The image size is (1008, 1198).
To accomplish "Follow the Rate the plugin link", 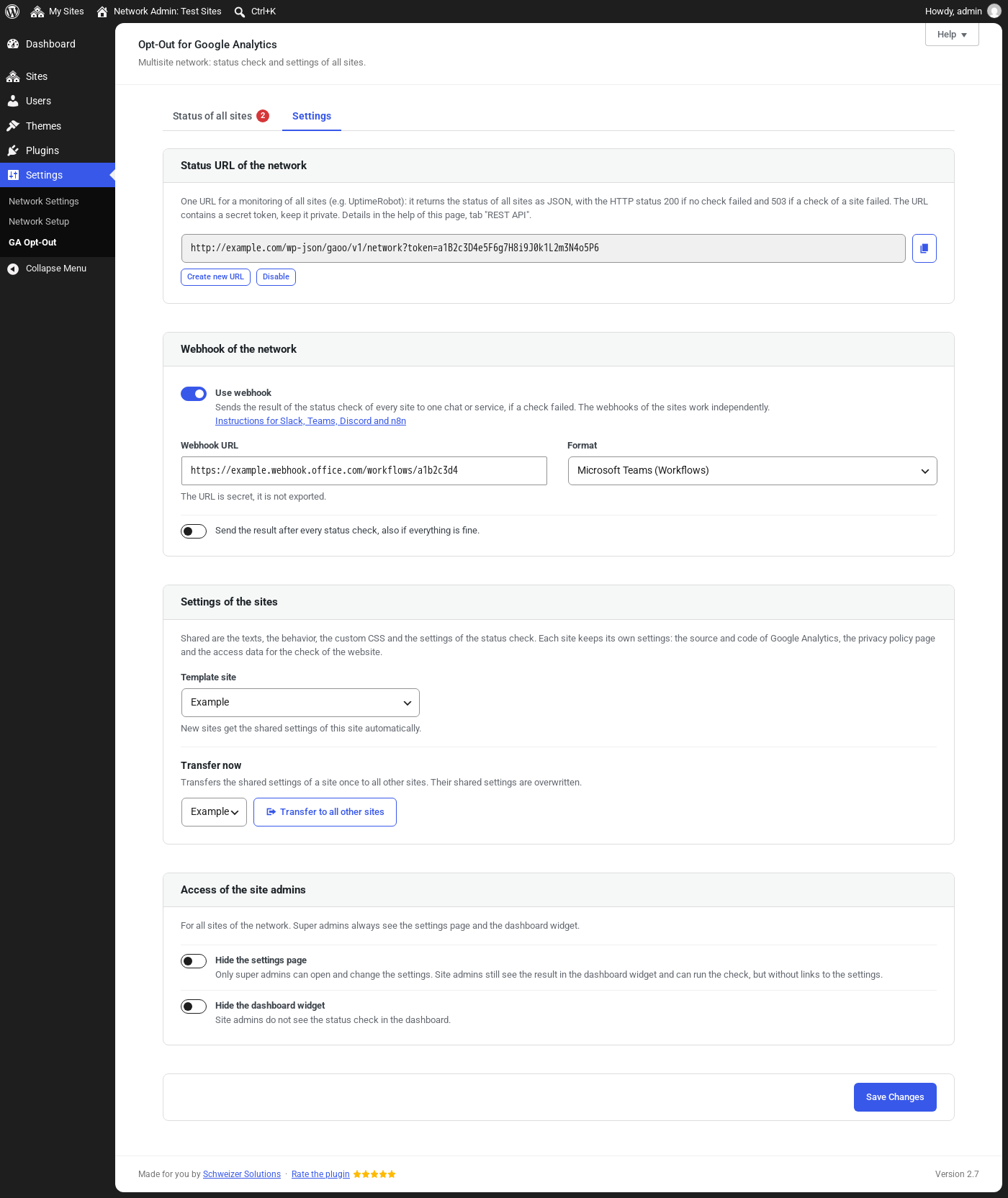I will pos(320,1174).
